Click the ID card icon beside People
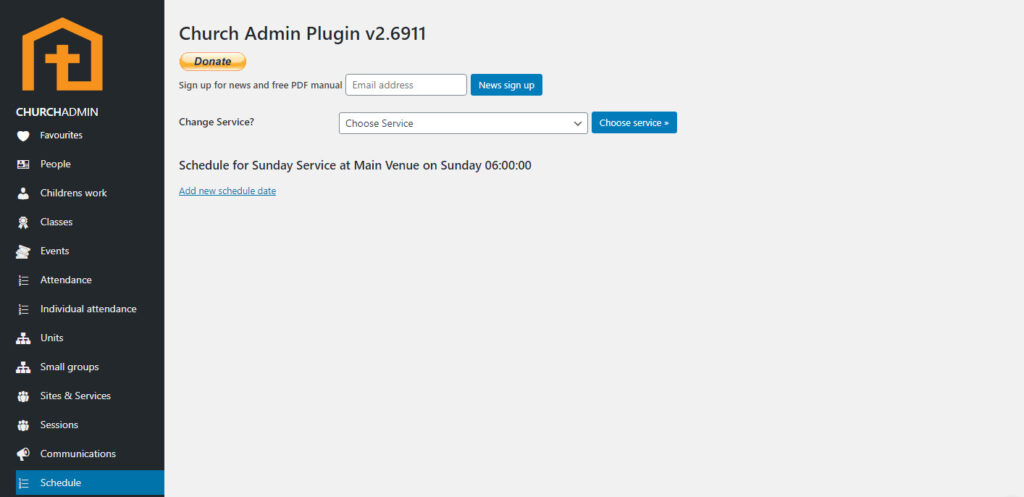This screenshot has width=1024, height=497. (x=23, y=164)
